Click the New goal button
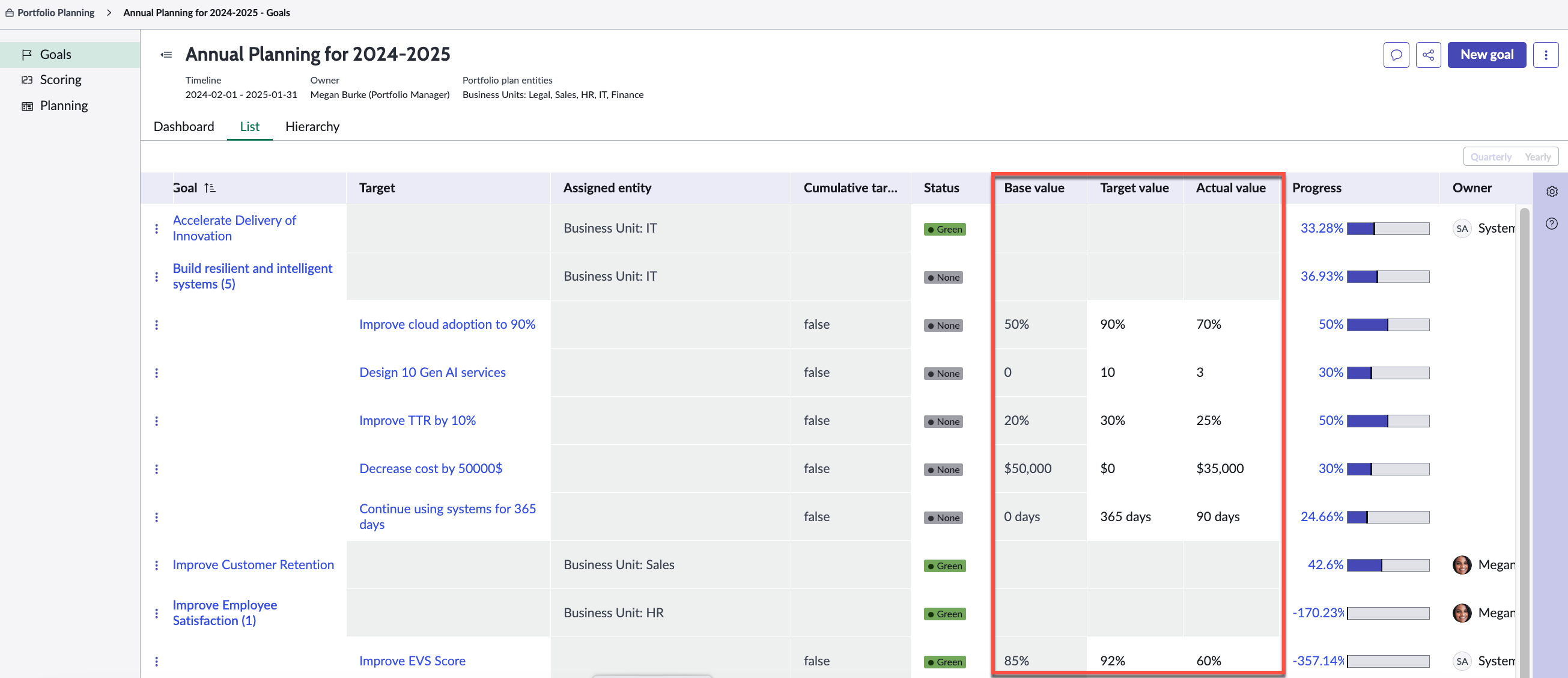 pyautogui.click(x=1486, y=55)
